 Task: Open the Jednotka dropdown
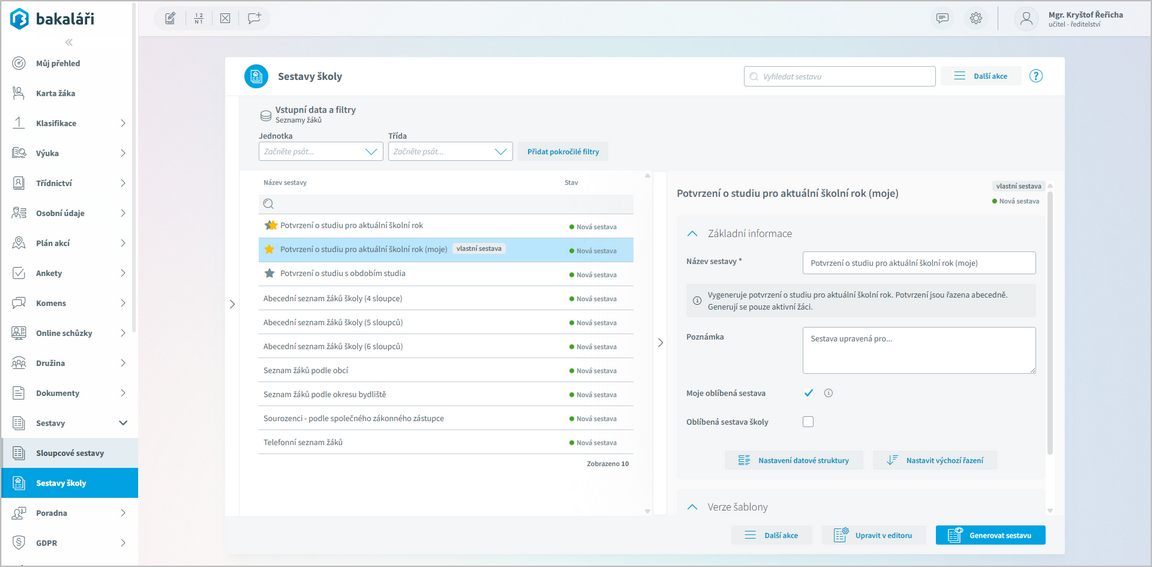(320, 152)
